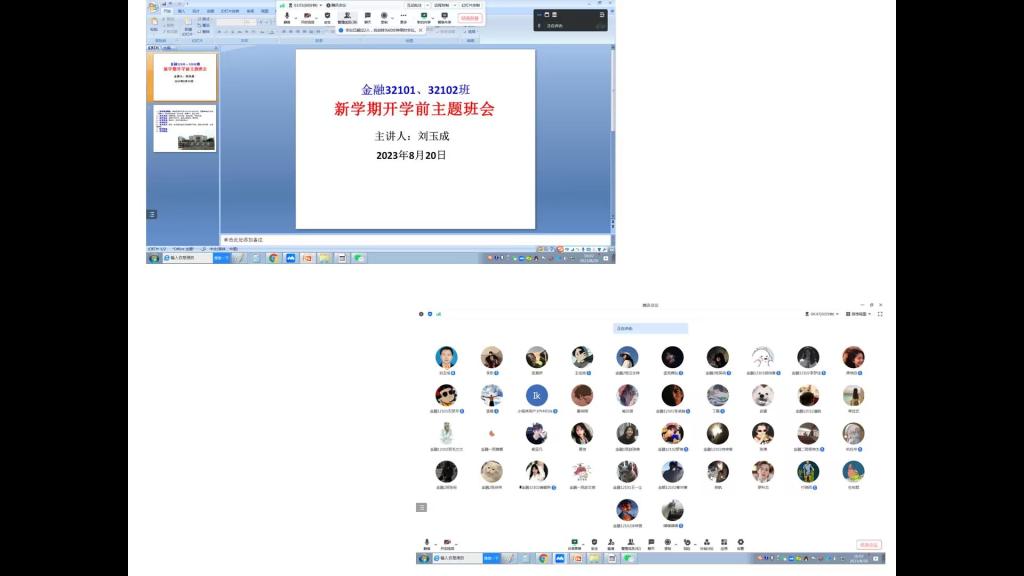Click red End Meeting button at bottom right
Image resolution: width=1024 pixels, height=576 pixels.
pos(868,545)
